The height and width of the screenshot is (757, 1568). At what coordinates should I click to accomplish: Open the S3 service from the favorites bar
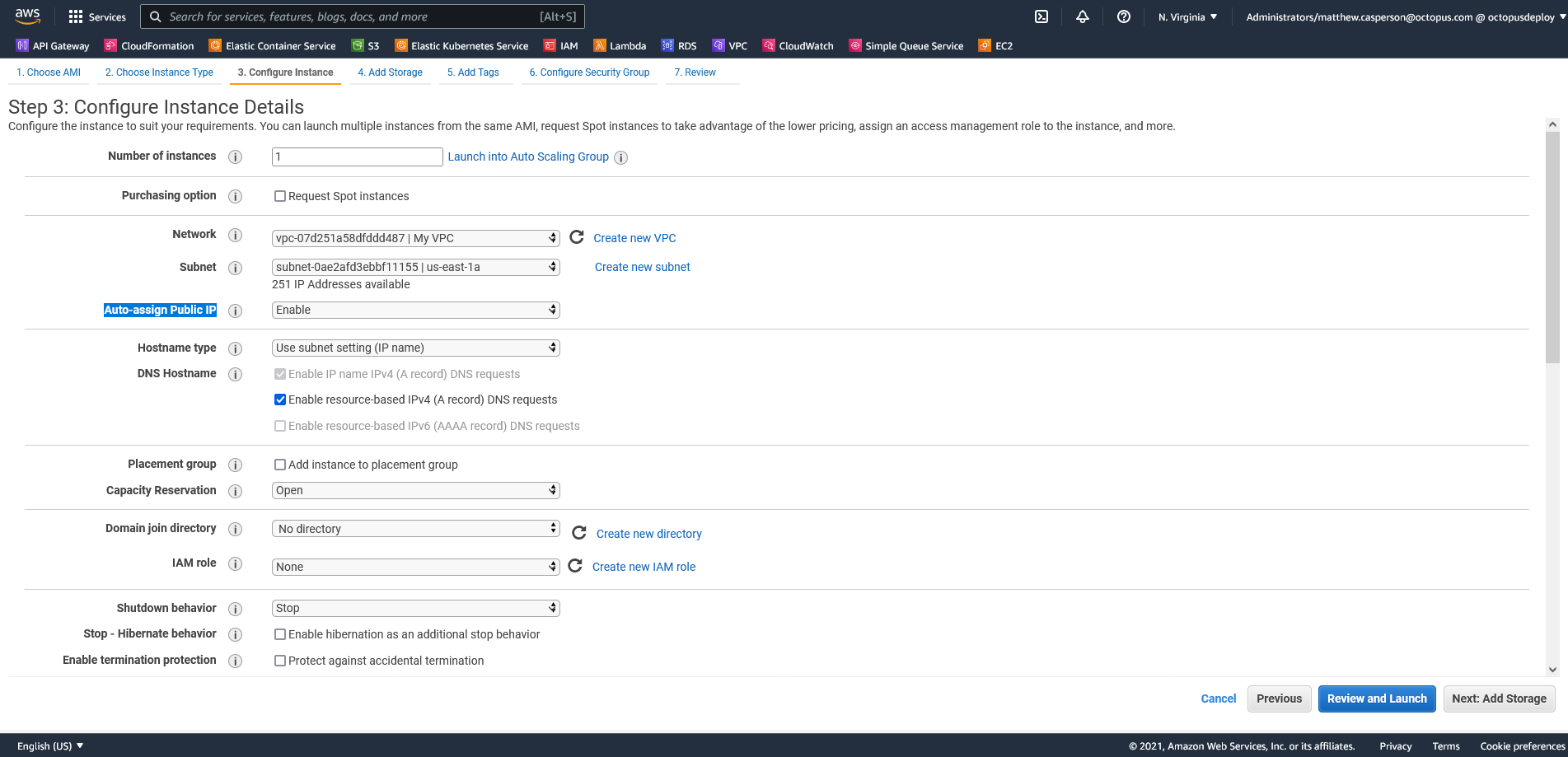click(x=372, y=45)
